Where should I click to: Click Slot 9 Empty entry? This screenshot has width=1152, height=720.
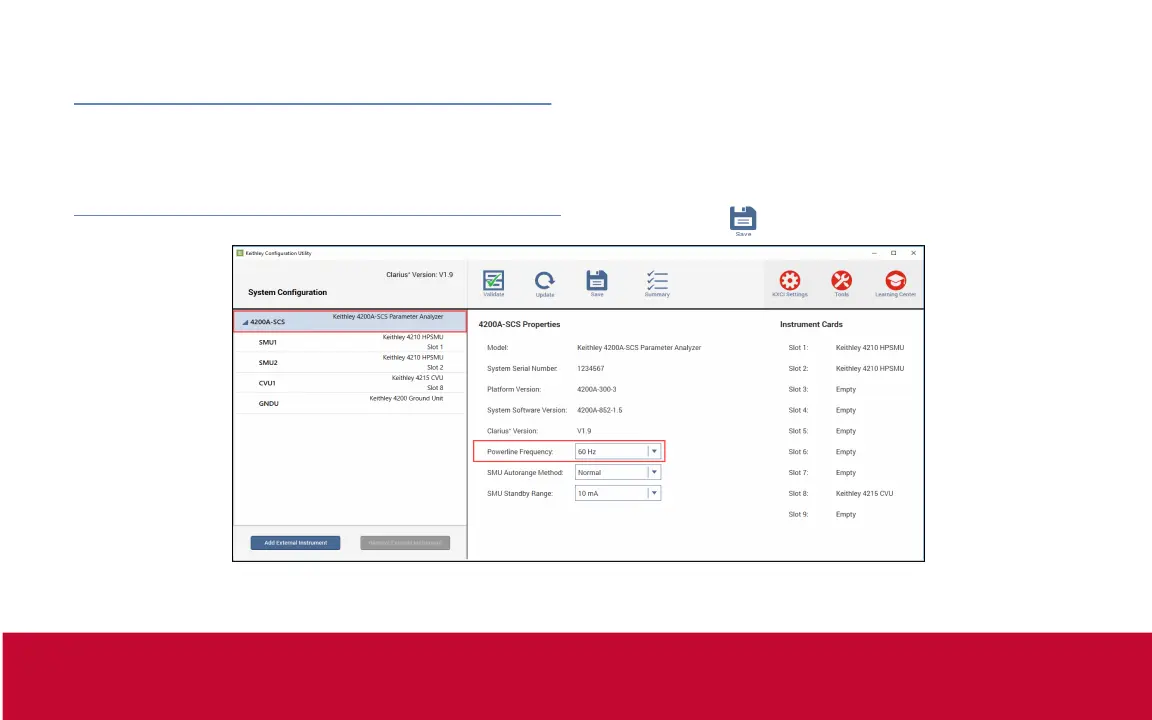846,514
